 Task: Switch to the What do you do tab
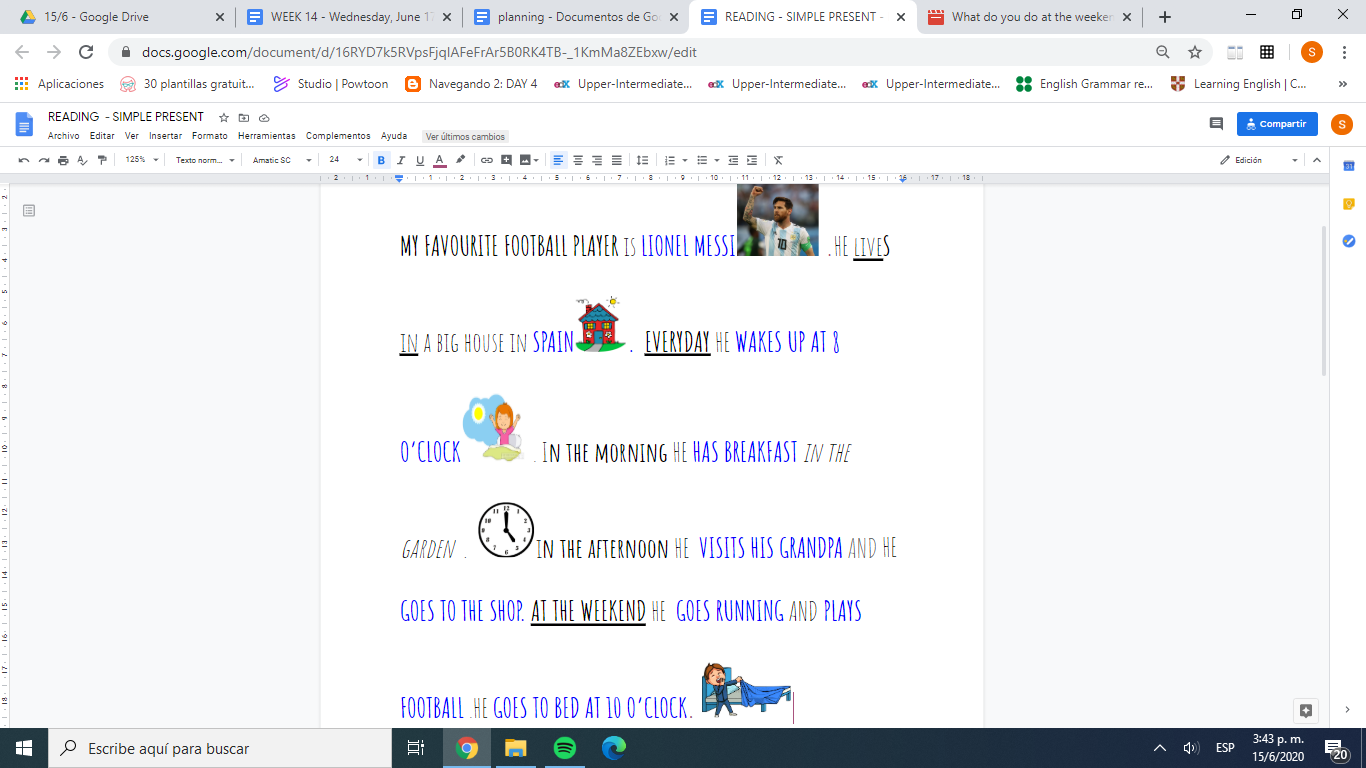click(1031, 17)
